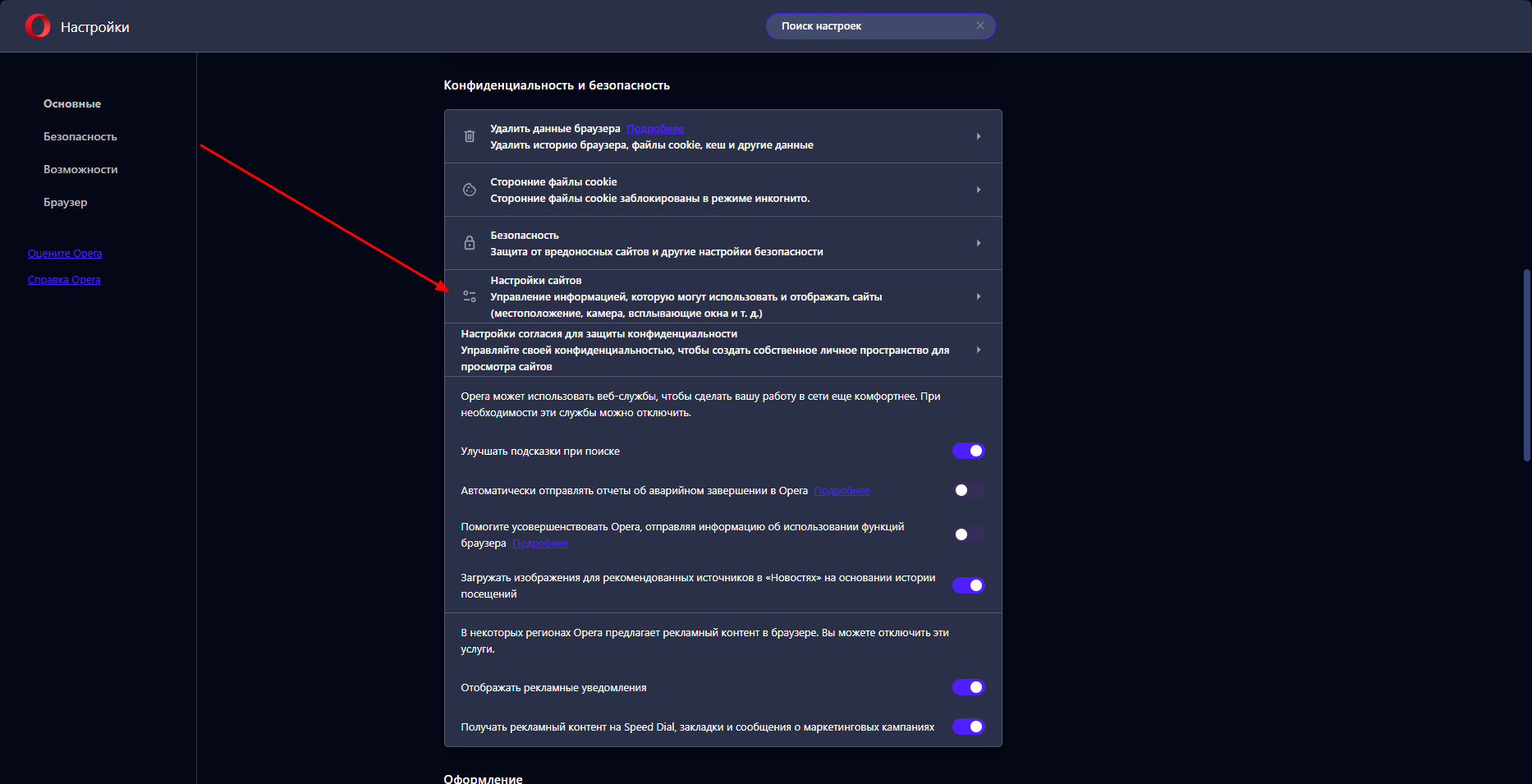The image size is (1532, 784).
Task: Select Возможности in the sidebar
Action: point(80,169)
